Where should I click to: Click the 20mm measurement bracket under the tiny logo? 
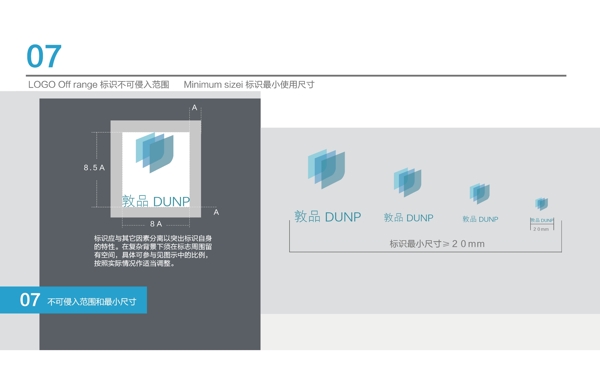(542, 225)
